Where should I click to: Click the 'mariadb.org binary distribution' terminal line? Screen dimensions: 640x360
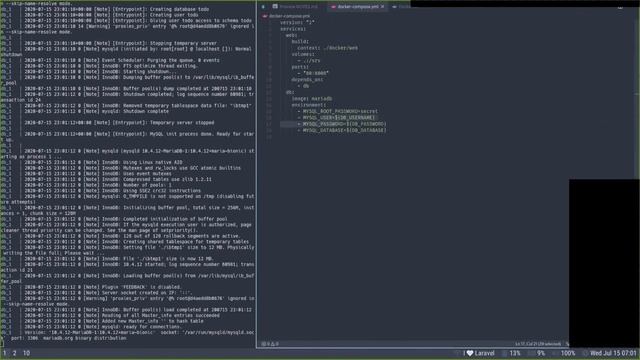69,338
